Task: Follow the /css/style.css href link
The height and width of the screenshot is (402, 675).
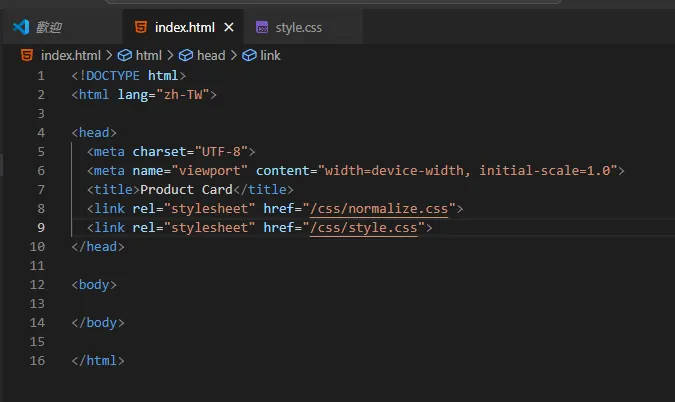Action: pyautogui.click(x=364, y=227)
